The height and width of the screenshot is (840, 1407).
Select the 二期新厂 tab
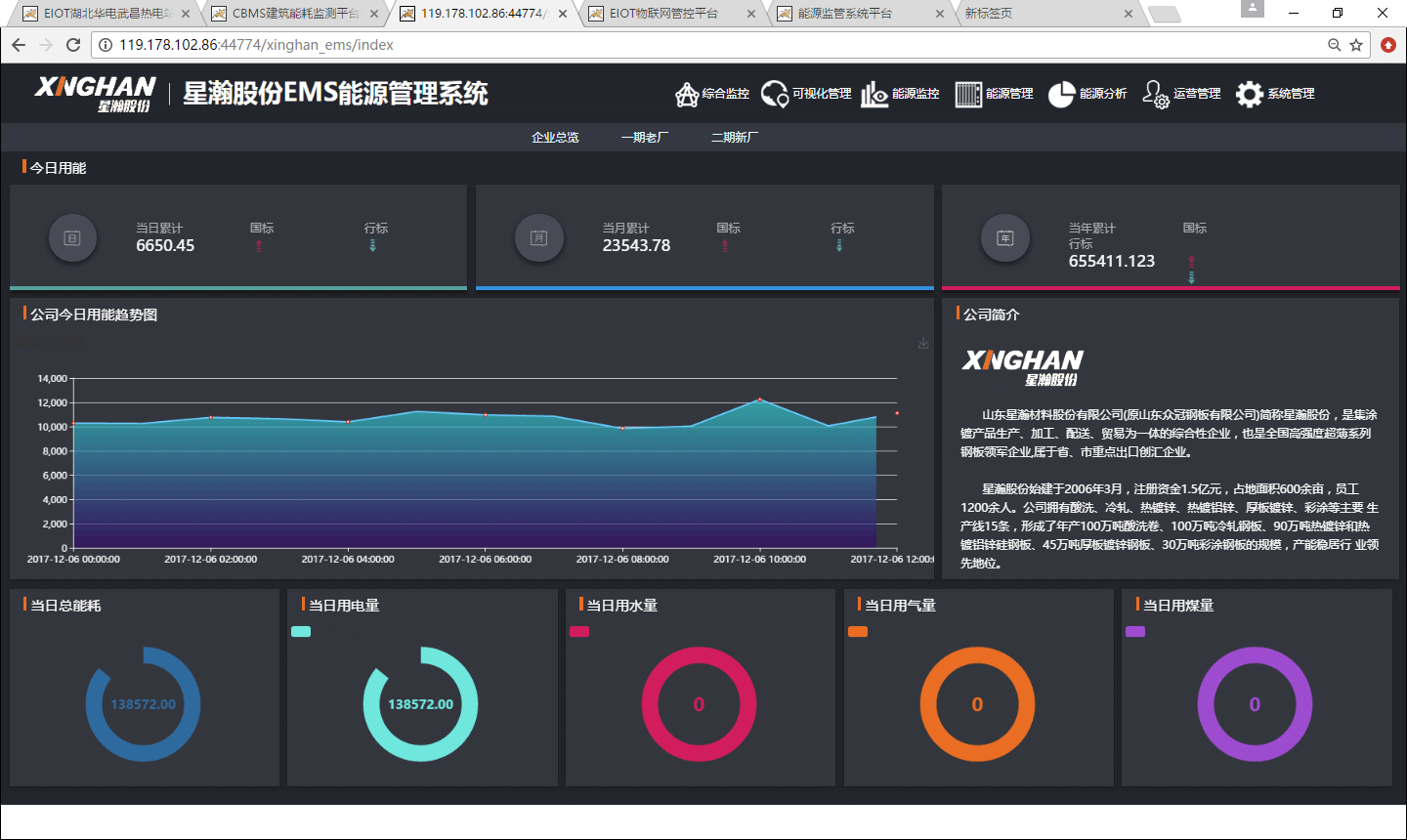pyautogui.click(x=735, y=138)
